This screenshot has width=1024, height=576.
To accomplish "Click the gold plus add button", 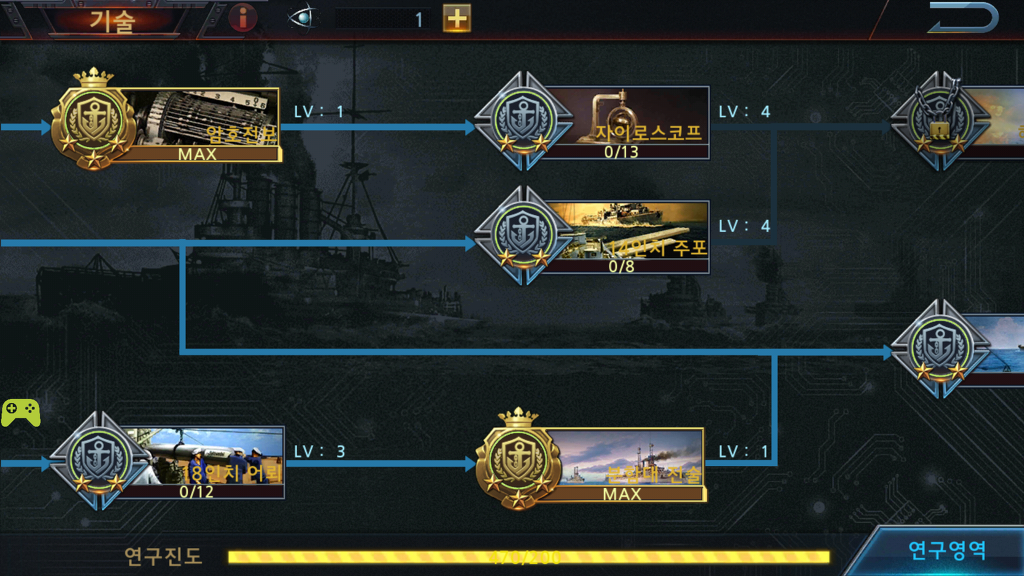I will click(456, 18).
